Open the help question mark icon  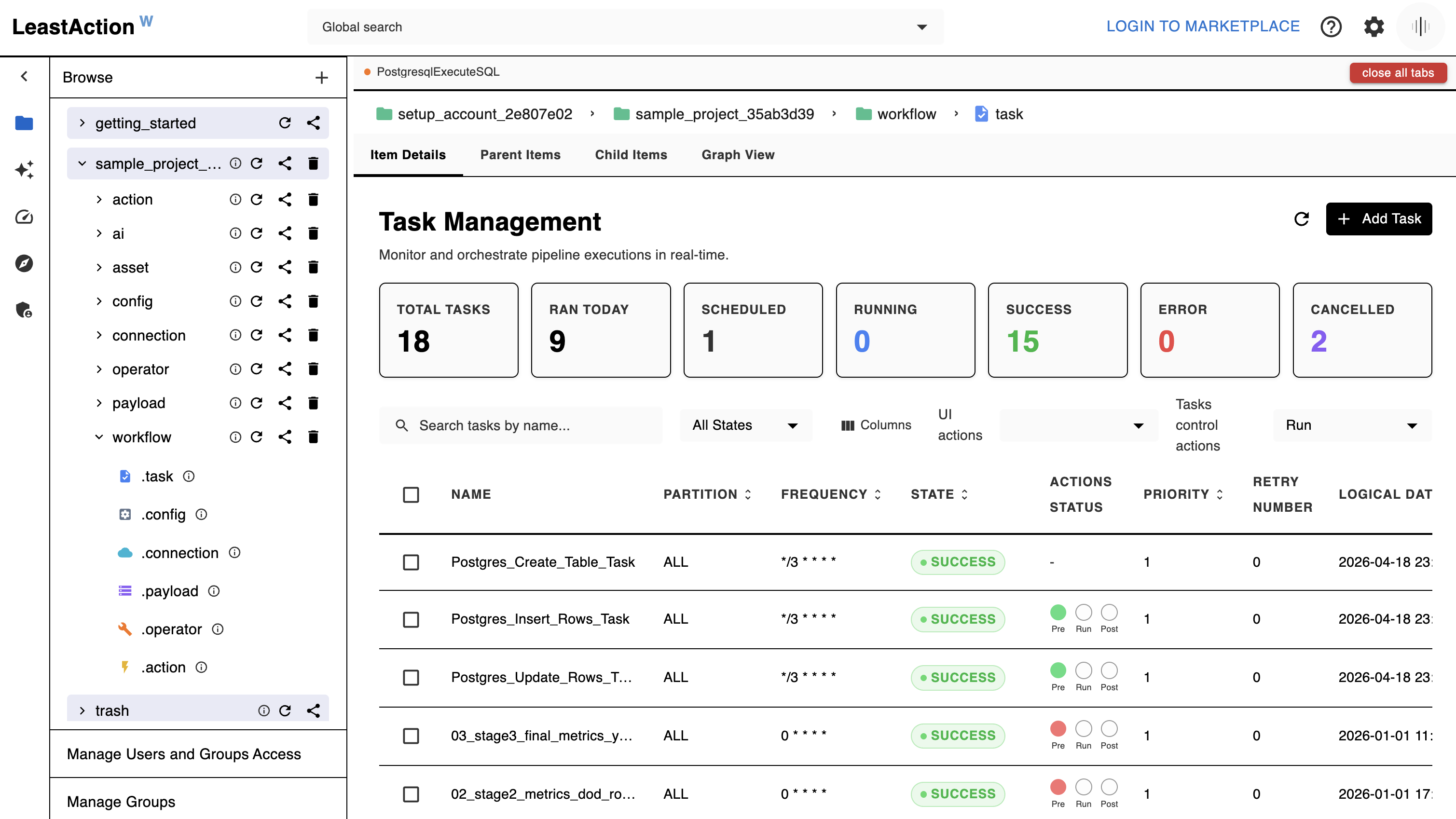pyautogui.click(x=1331, y=27)
